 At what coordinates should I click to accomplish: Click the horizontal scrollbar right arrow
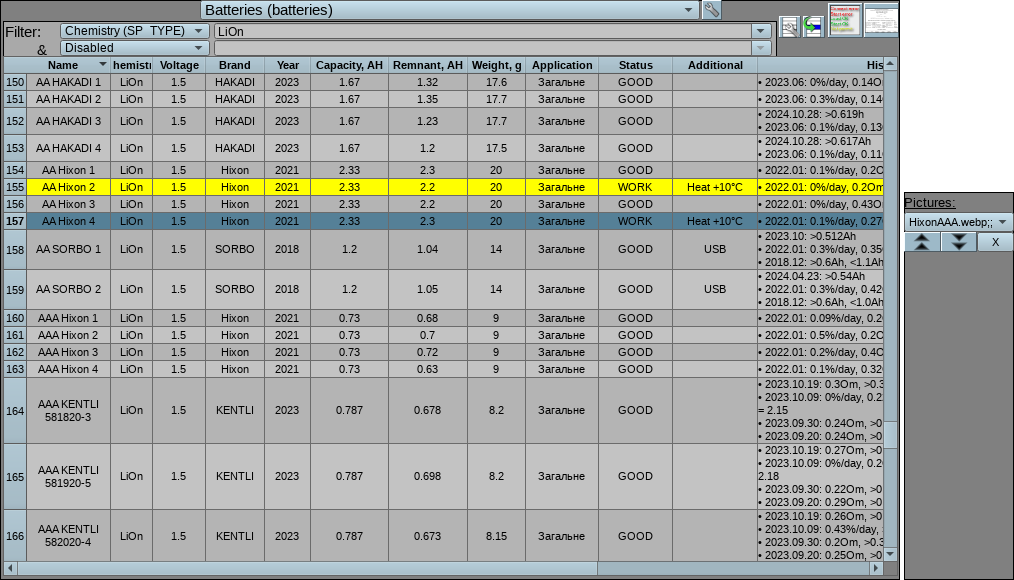876,568
